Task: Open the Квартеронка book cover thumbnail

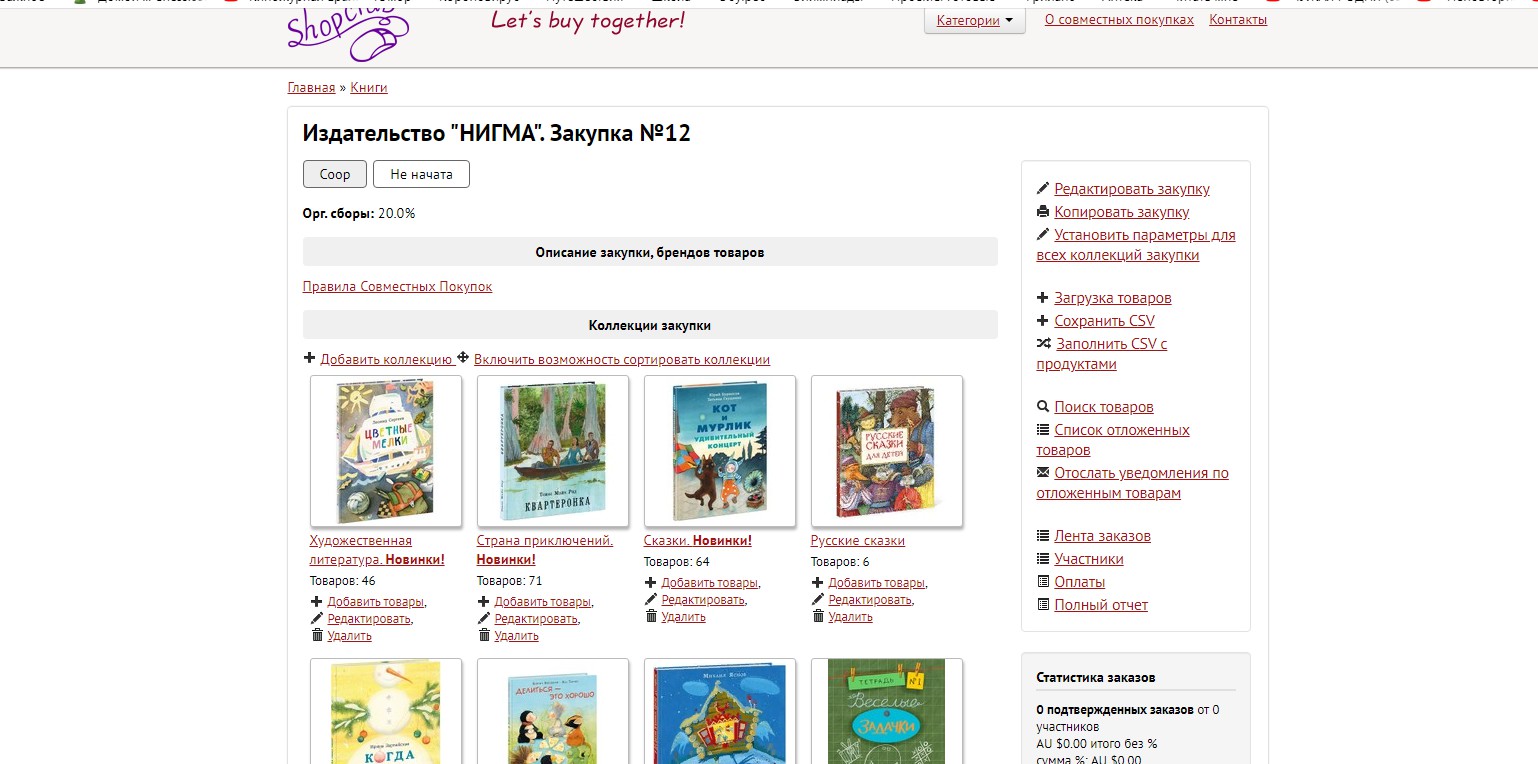Action: [553, 451]
